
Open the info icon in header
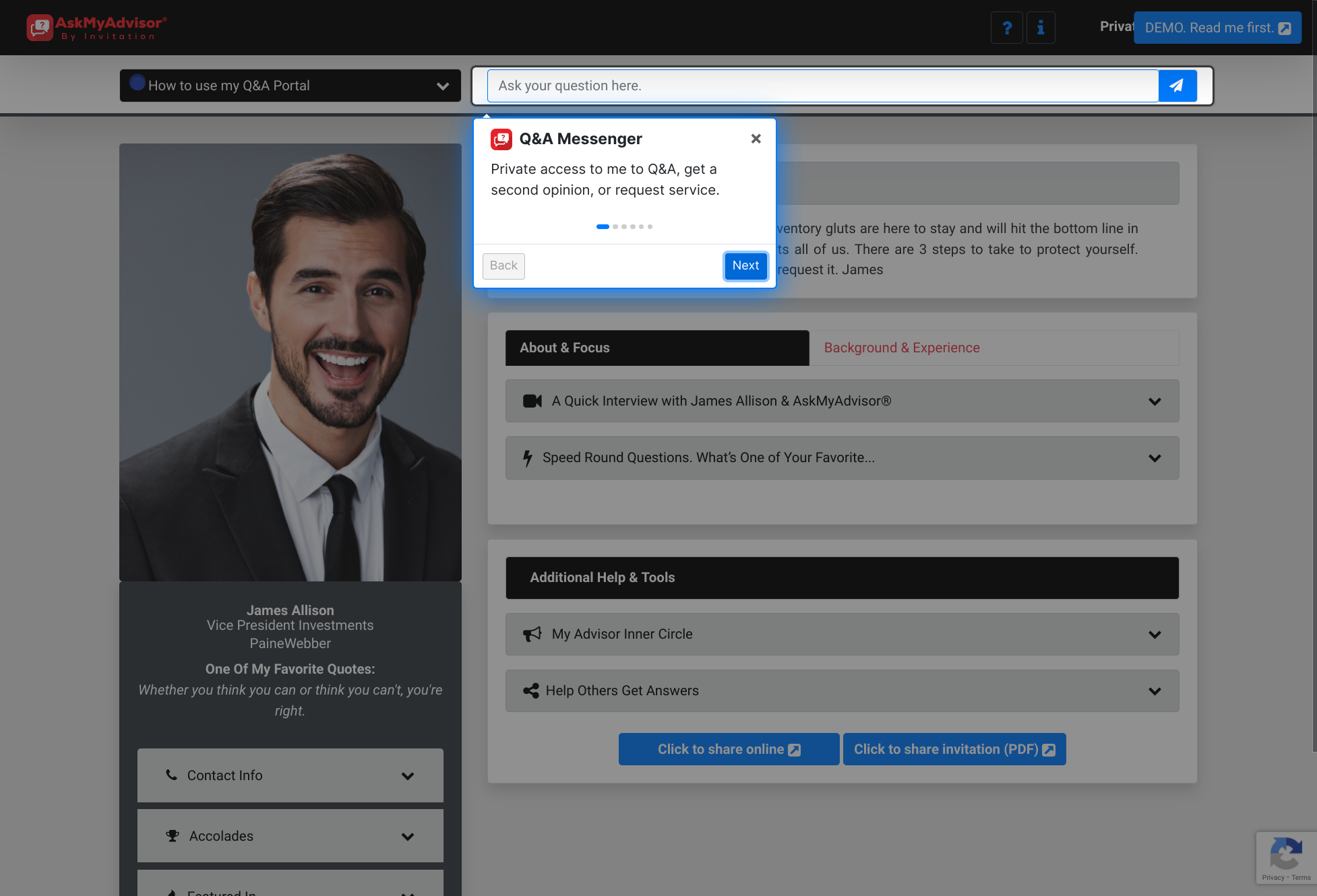click(1041, 28)
